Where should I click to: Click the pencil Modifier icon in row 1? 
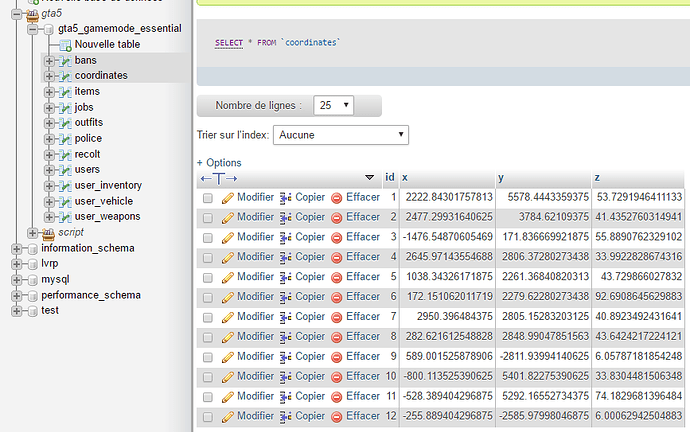[x=228, y=198]
